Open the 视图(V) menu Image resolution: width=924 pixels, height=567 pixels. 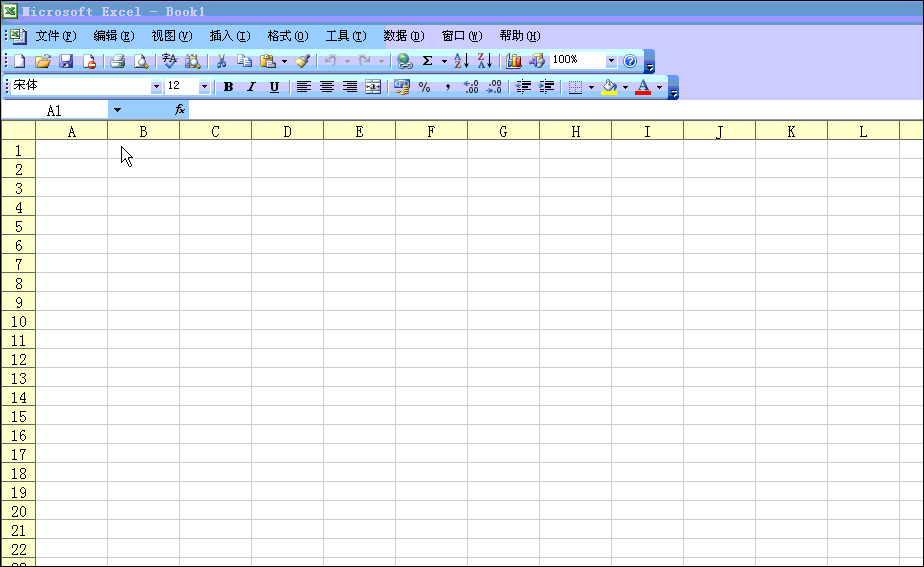pos(171,36)
